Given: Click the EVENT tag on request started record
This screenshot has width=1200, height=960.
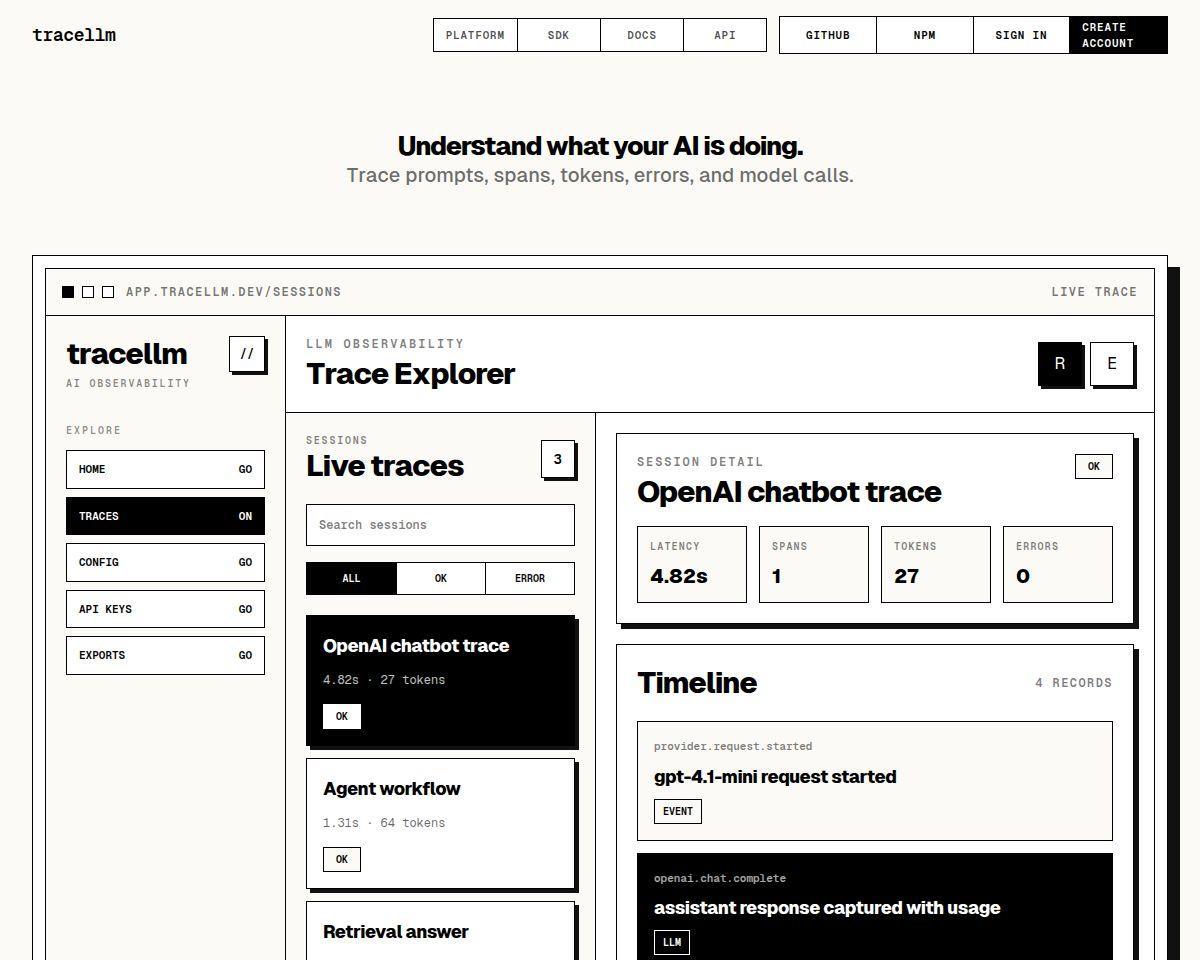Looking at the screenshot, I should click(678, 811).
